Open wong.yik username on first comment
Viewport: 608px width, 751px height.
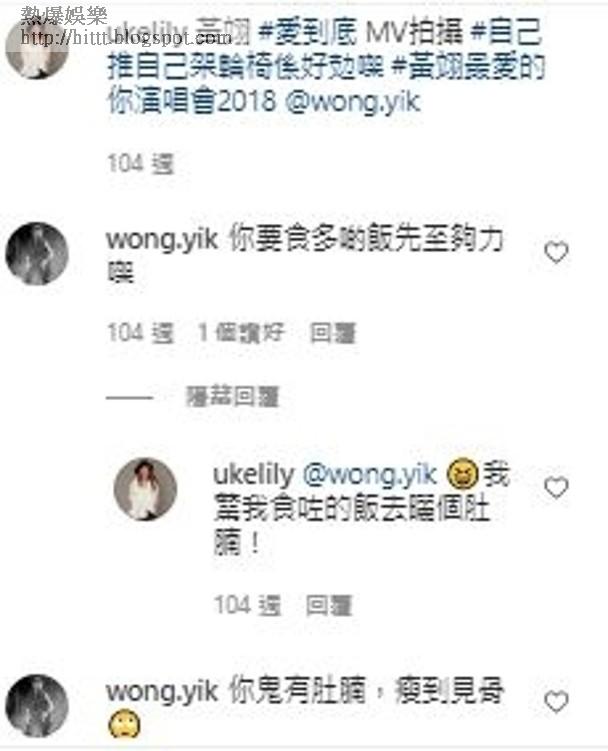pos(162,239)
